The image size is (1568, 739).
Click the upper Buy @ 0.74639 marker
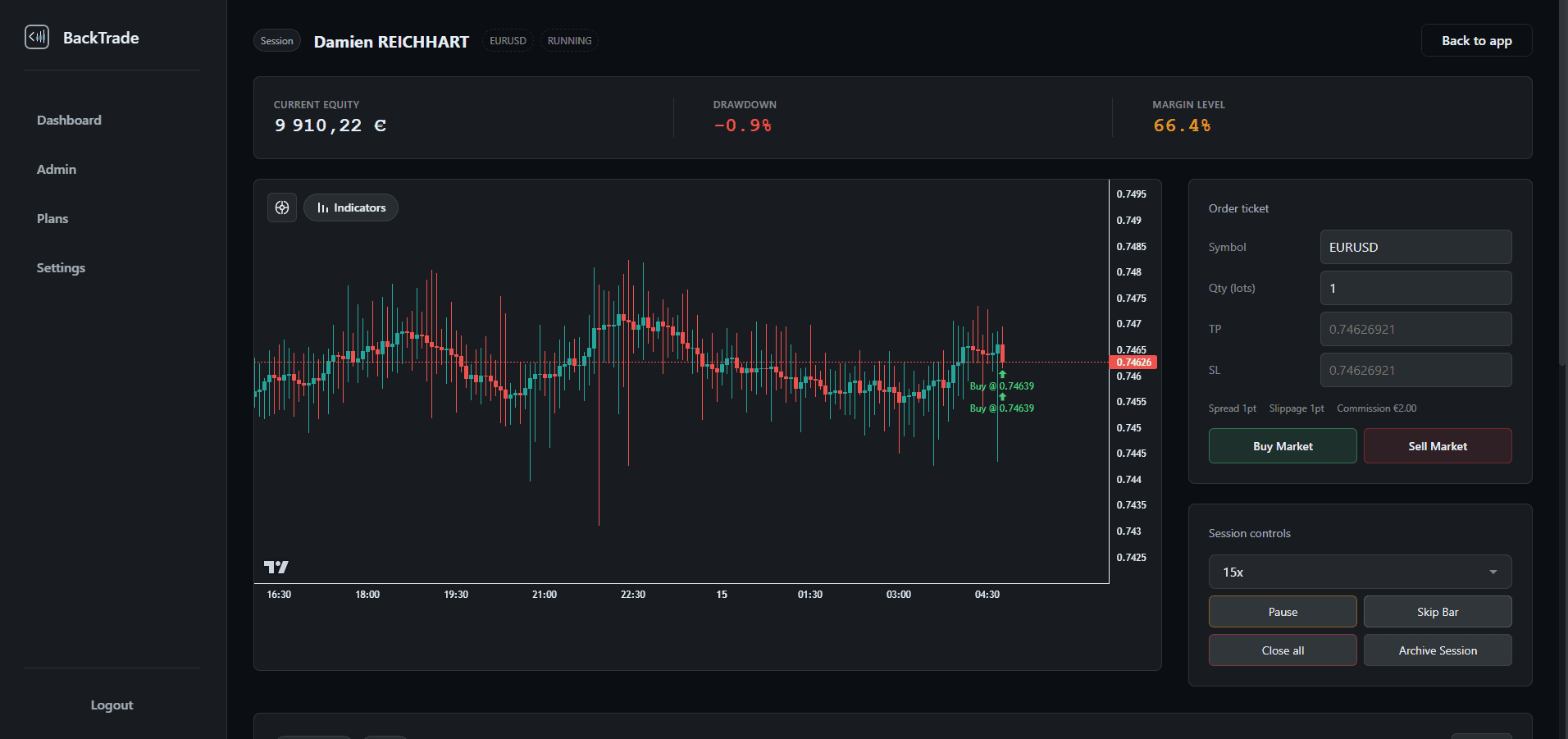(x=1001, y=385)
